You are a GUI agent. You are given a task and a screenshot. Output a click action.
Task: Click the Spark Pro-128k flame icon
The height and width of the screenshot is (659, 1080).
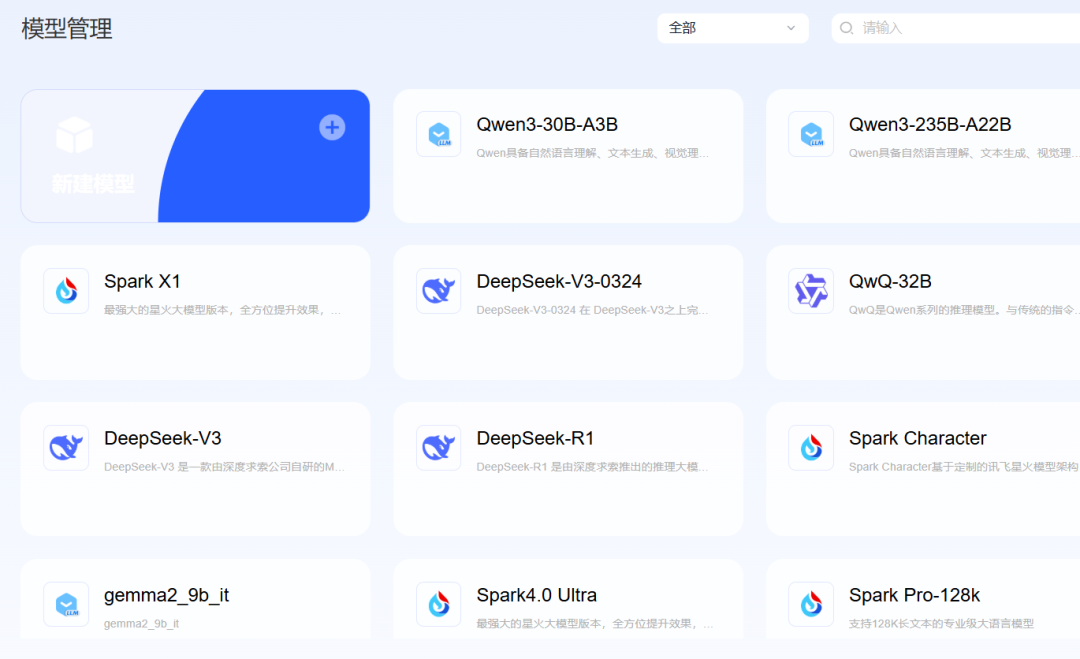coord(811,605)
